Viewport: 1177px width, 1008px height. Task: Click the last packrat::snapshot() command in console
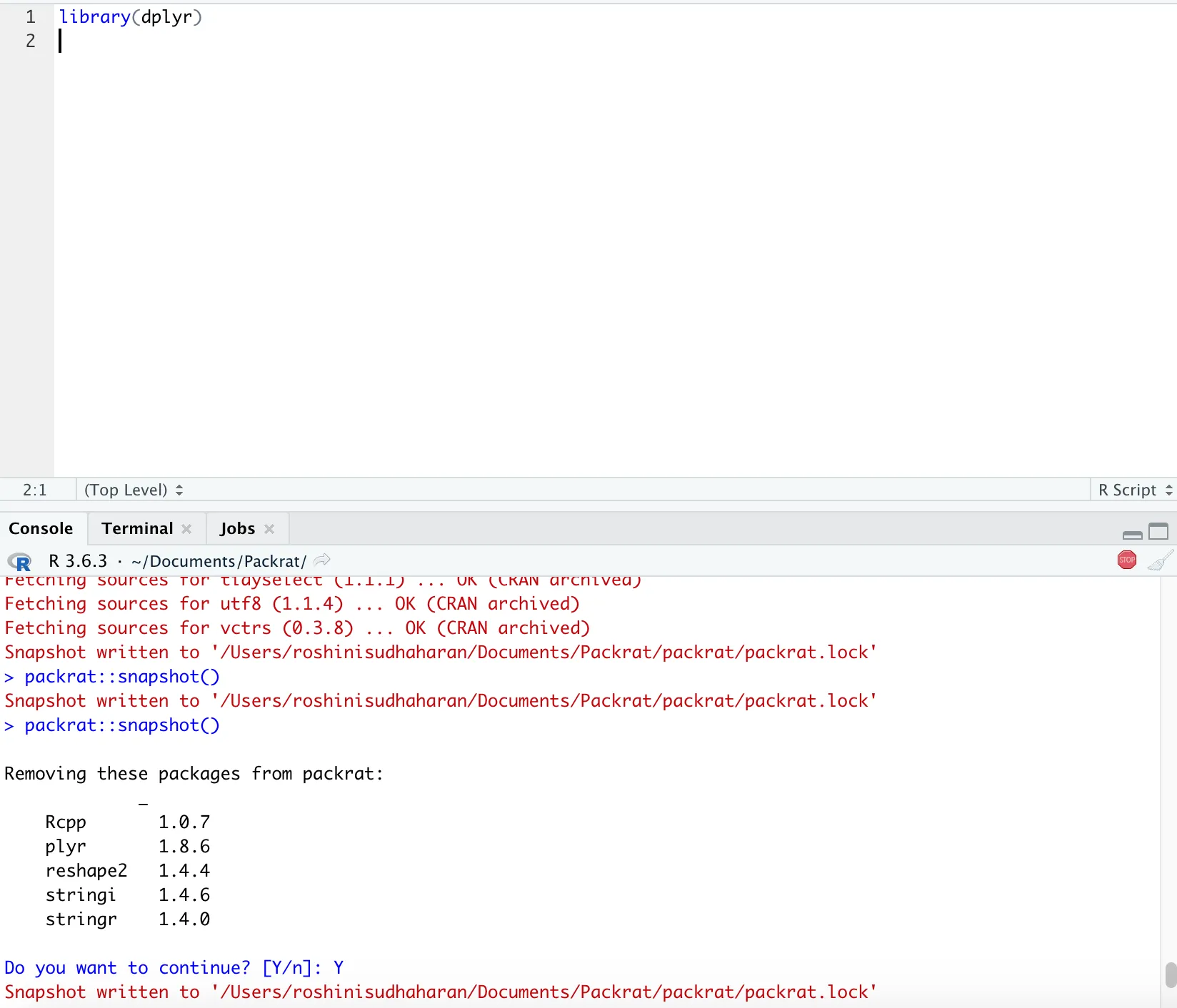[x=121, y=725]
